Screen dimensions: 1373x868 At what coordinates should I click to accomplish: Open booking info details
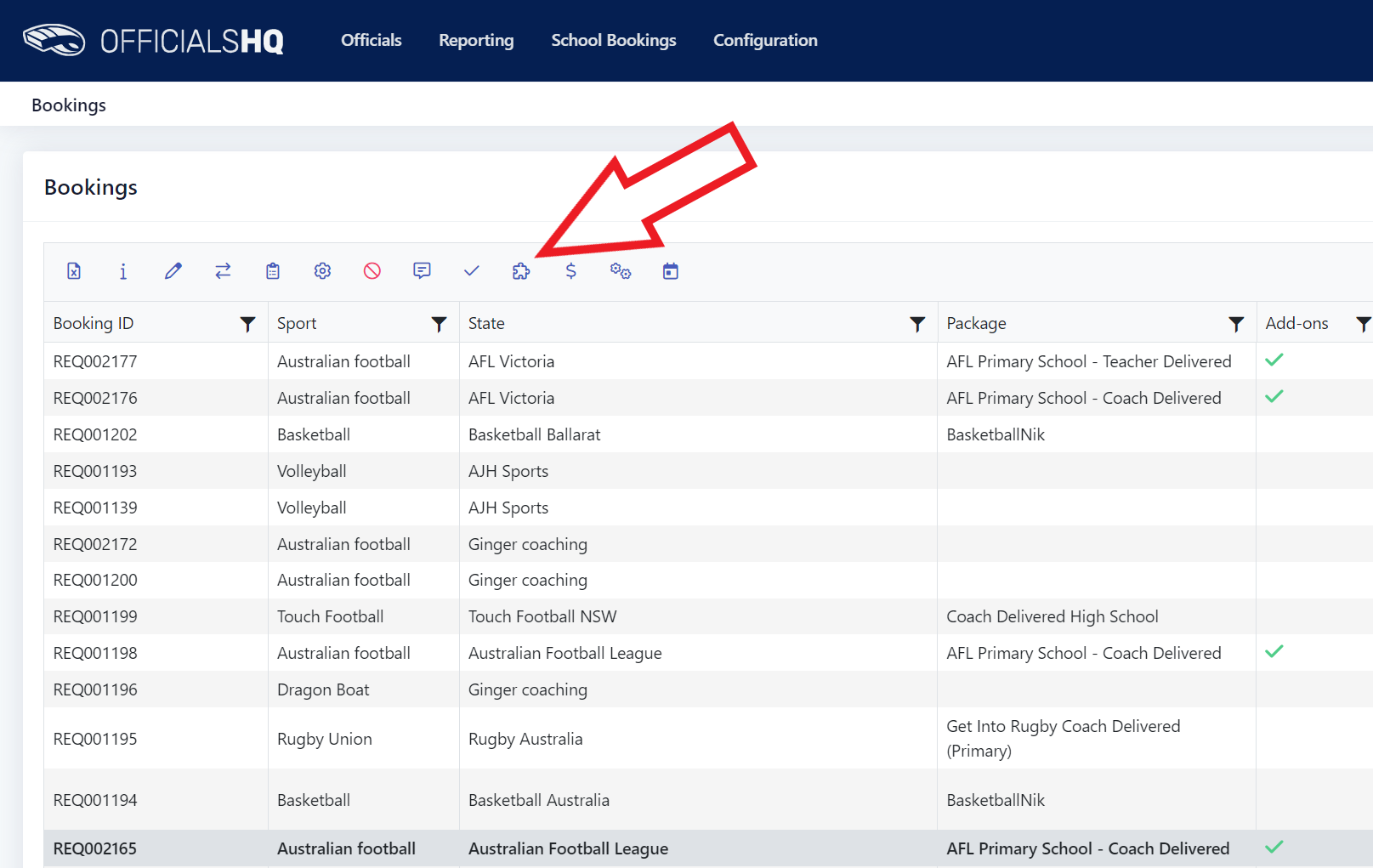pyautogui.click(x=123, y=271)
